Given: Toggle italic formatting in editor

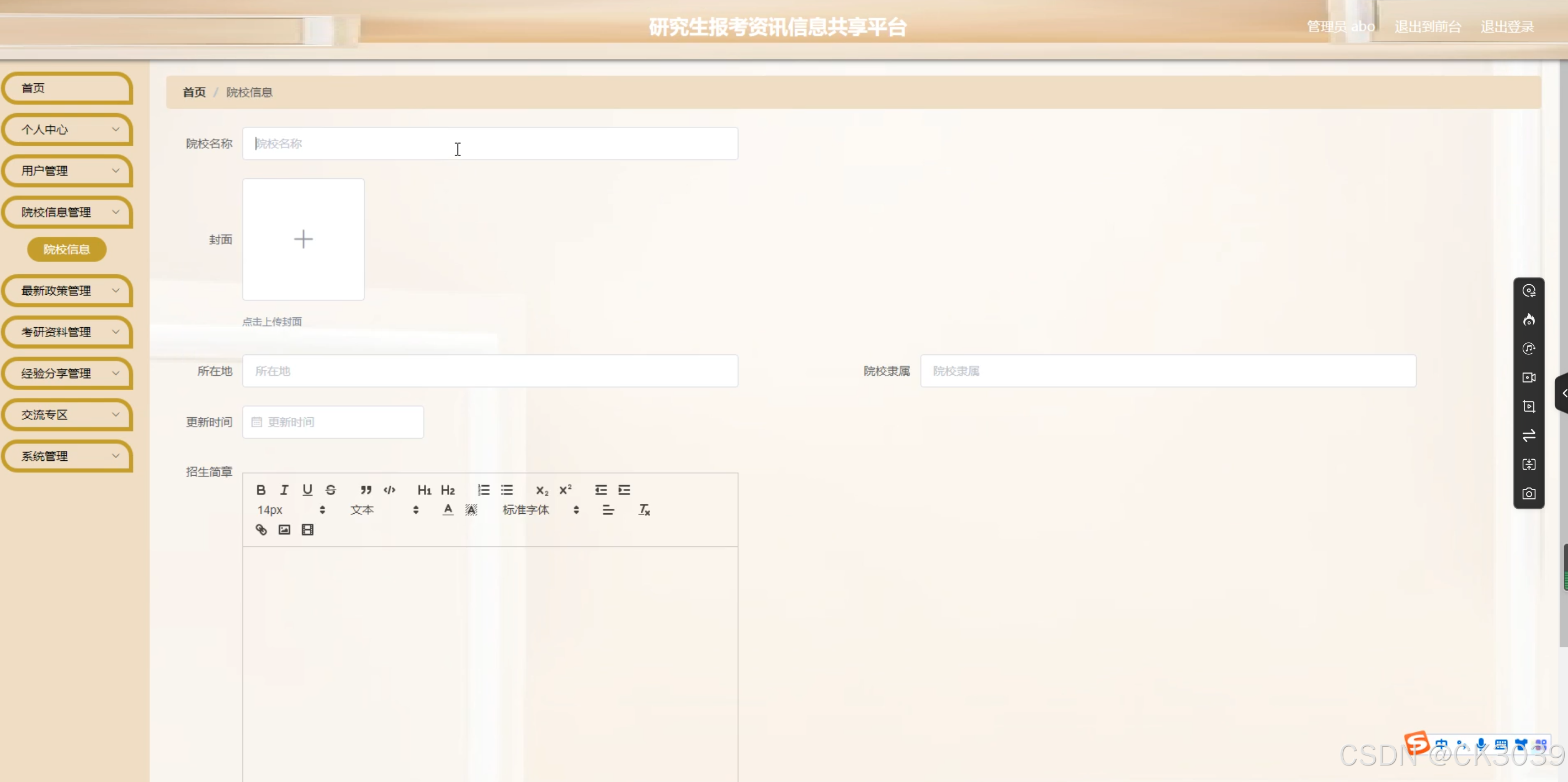Looking at the screenshot, I should [284, 490].
